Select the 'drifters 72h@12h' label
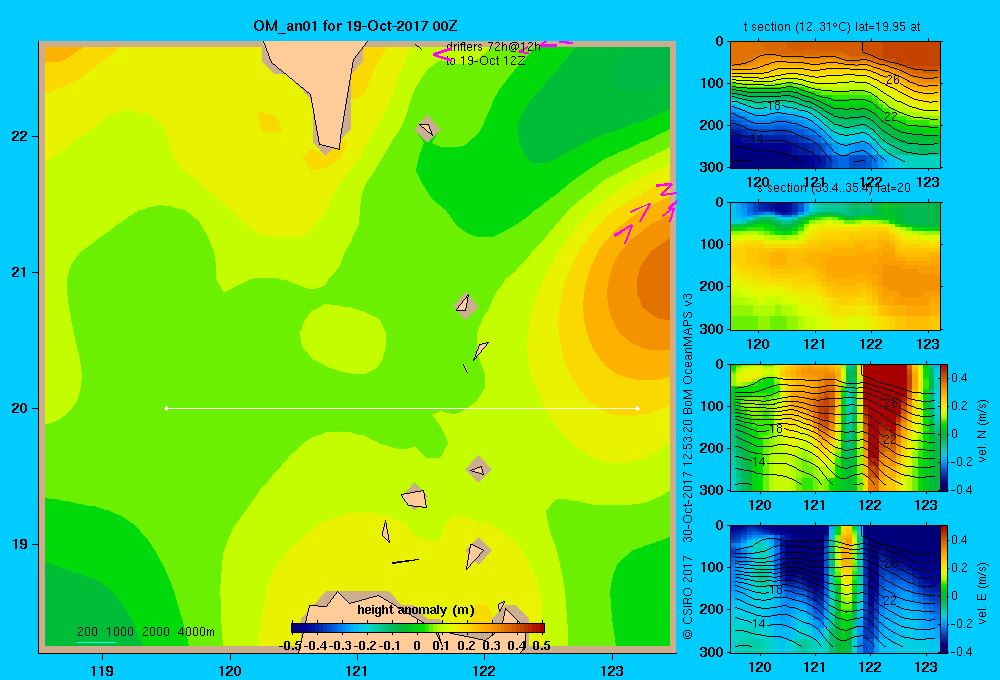 click(493, 47)
